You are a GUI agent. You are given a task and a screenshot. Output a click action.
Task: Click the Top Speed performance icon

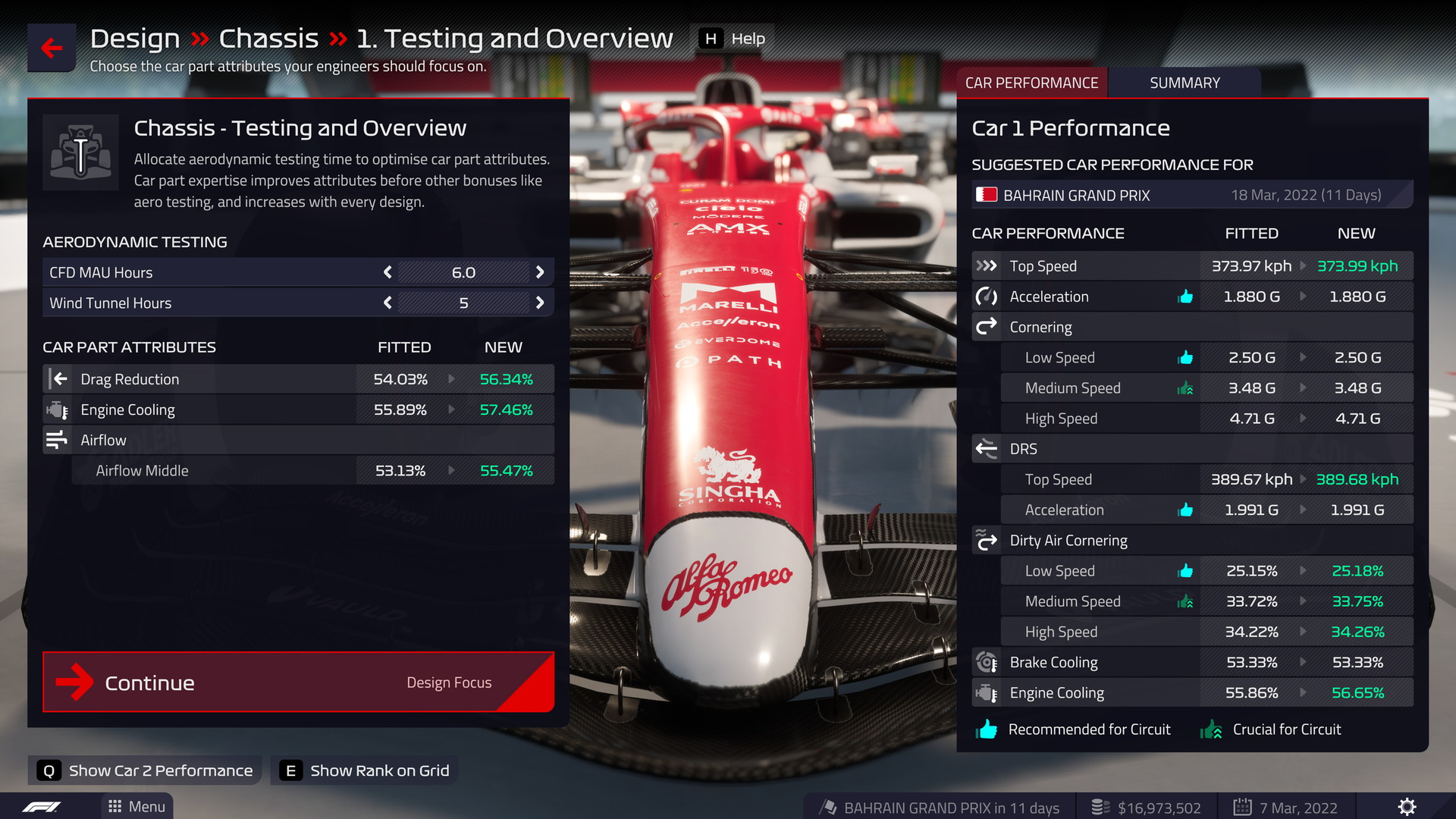[987, 266]
